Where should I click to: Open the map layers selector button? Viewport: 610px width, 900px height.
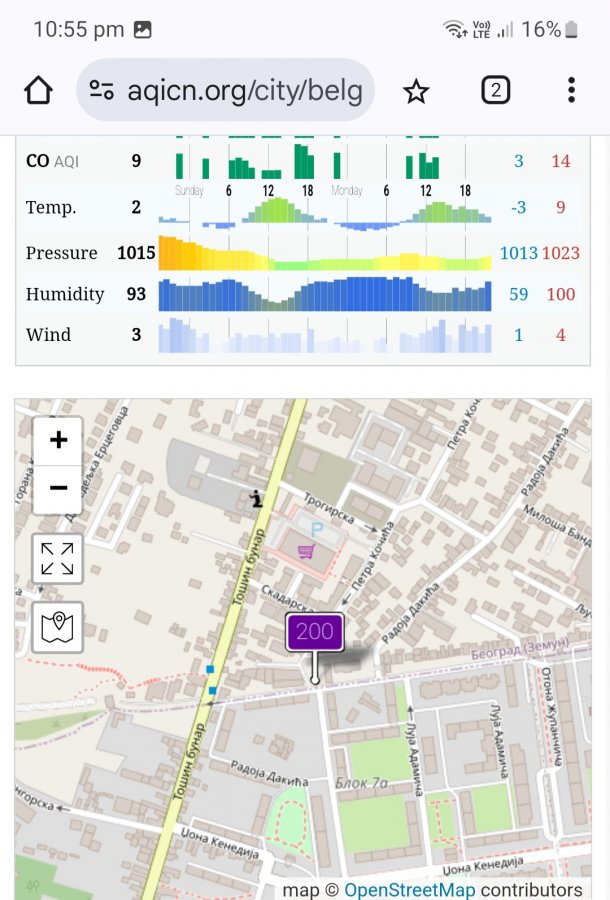click(x=58, y=627)
